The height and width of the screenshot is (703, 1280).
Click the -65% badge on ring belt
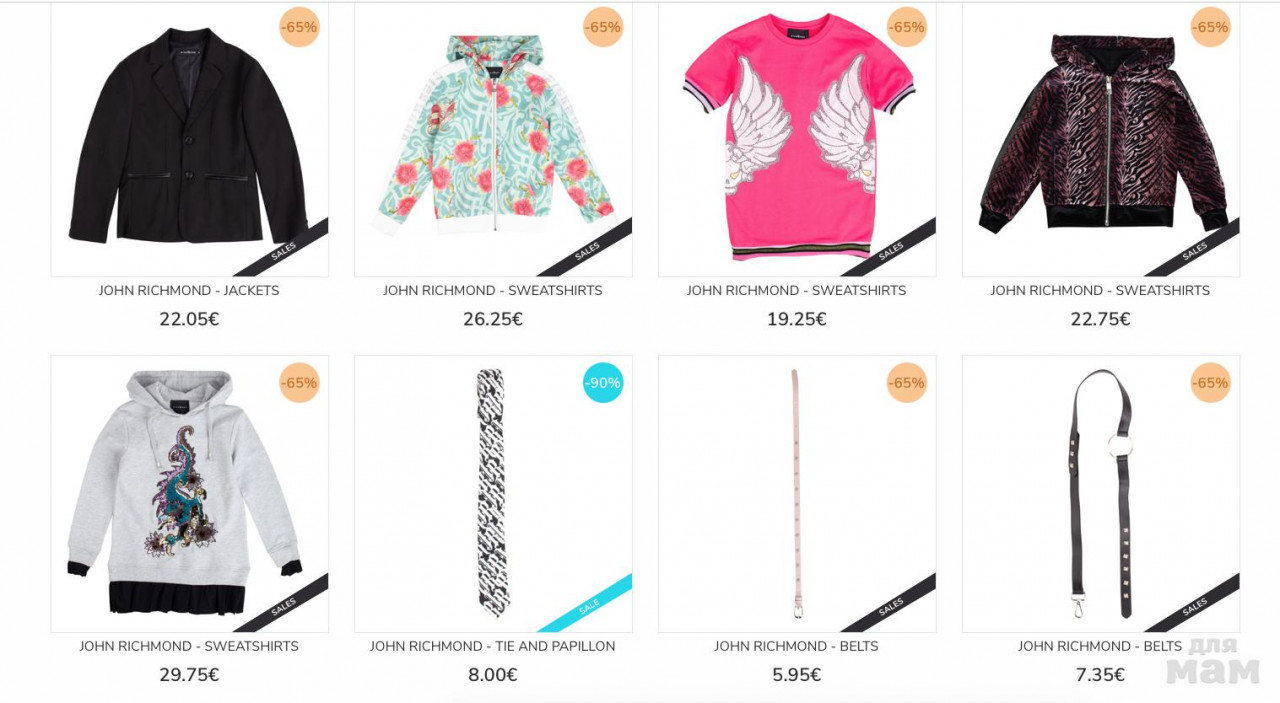click(1211, 383)
